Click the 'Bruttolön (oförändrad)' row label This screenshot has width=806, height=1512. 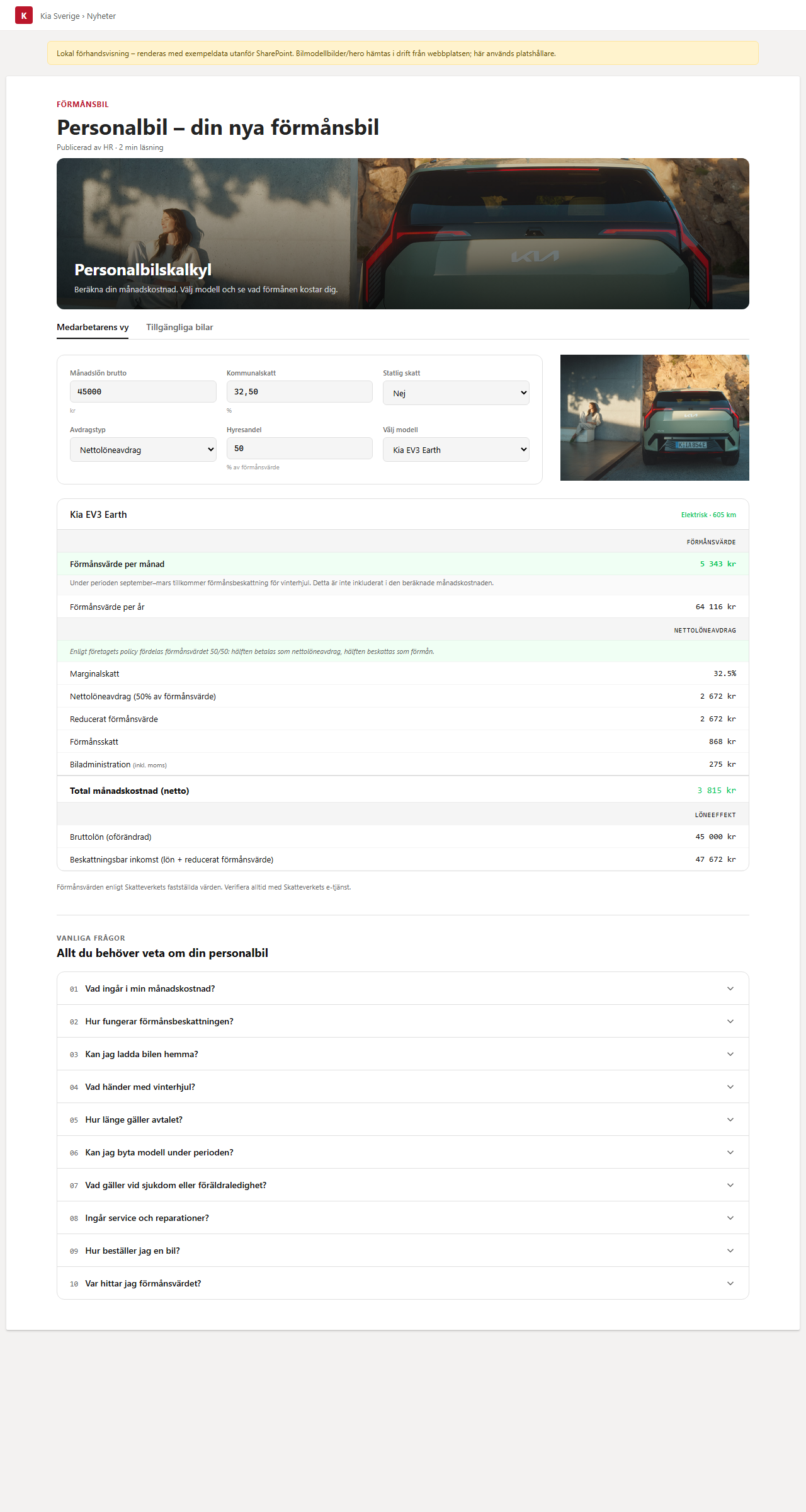click(111, 837)
